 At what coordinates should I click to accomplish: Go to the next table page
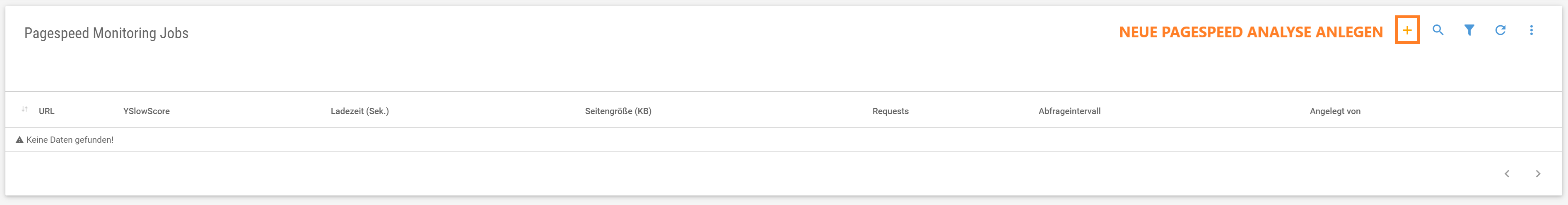coord(1538,174)
